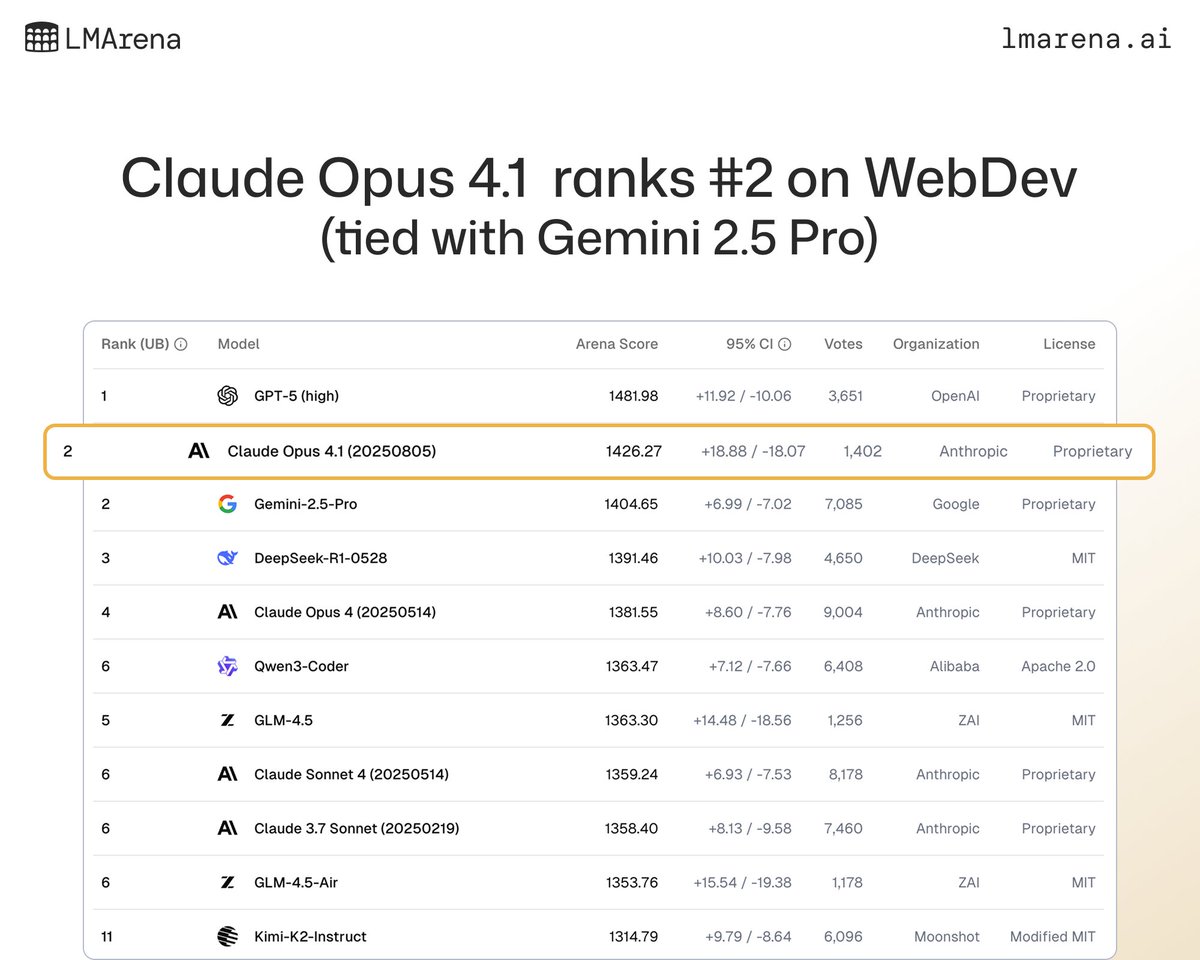Image resolution: width=1200 pixels, height=960 pixels.
Task: Click the Anthropic logo beside Claude 3.7 Sonnet
Action: click(x=228, y=828)
